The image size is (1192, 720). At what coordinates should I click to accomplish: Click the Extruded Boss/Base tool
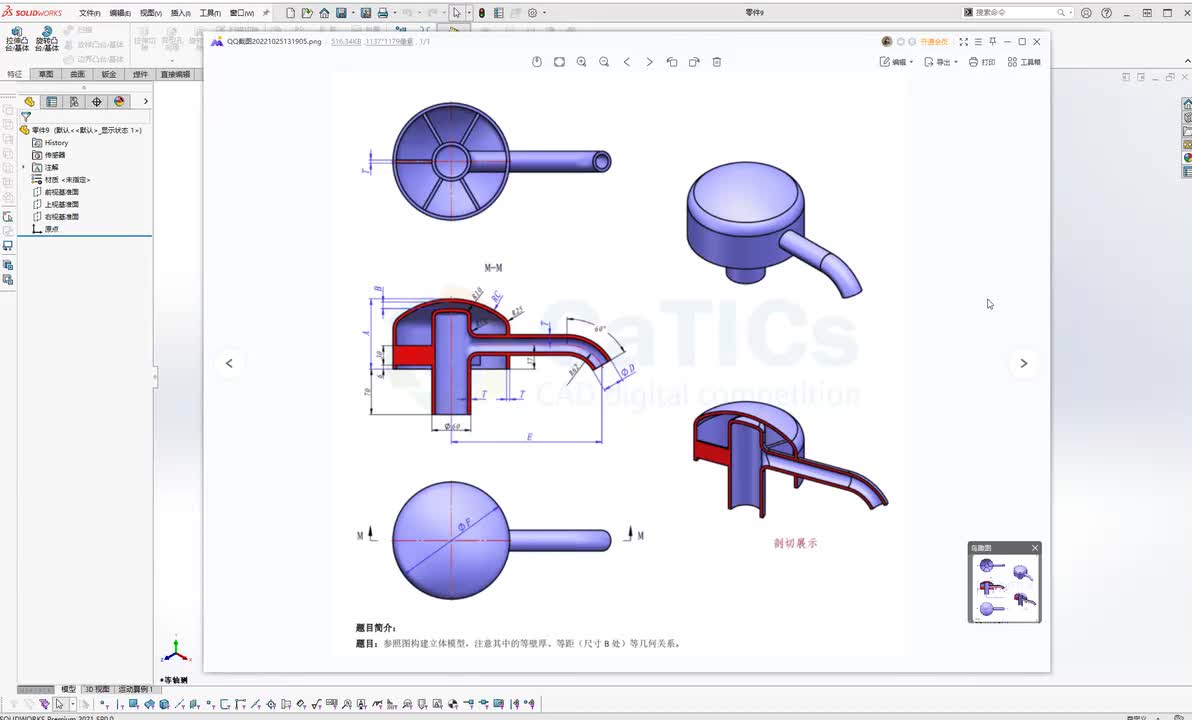[x=17, y=39]
